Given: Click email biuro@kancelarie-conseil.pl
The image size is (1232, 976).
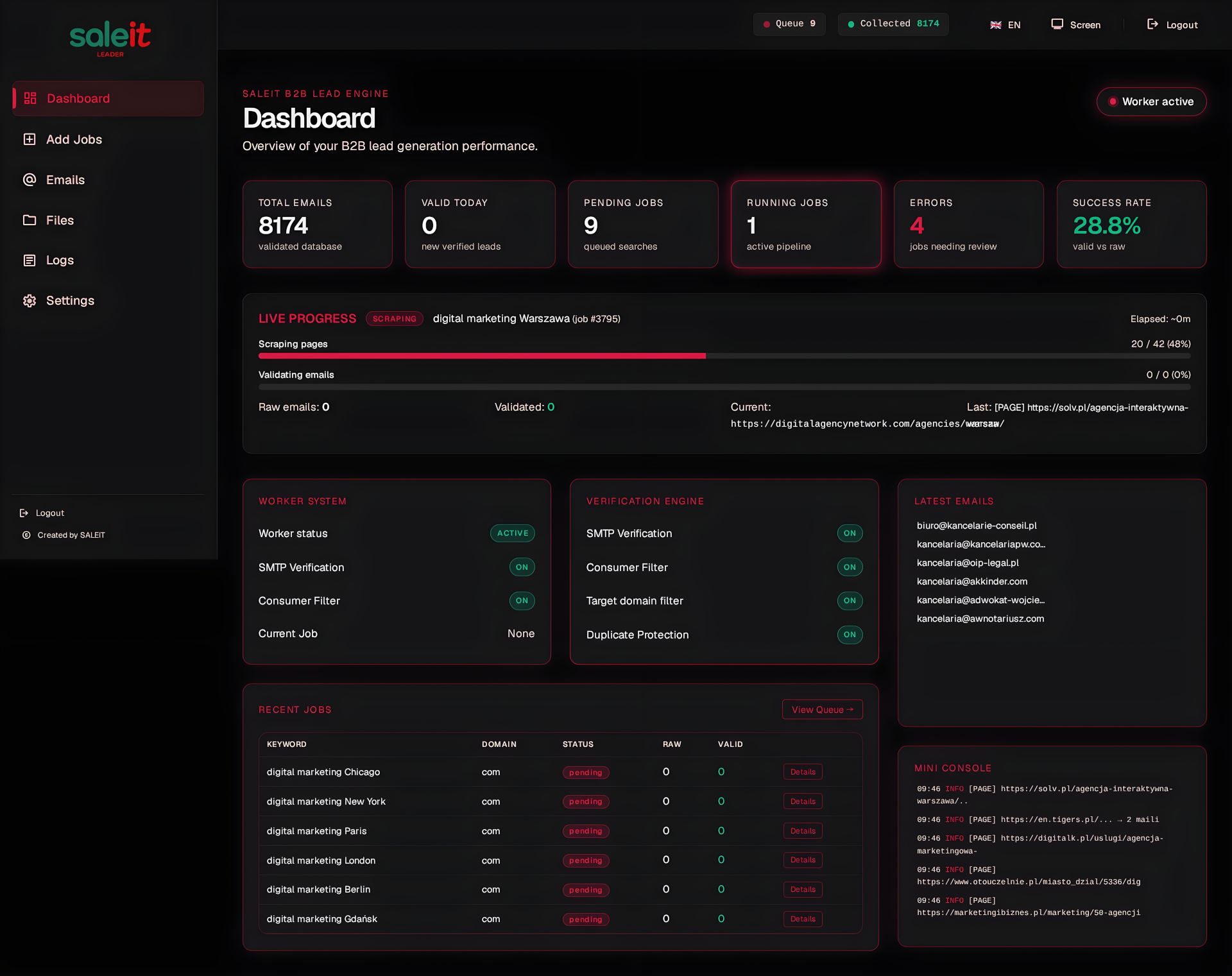Looking at the screenshot, I should tap(977, 526).
